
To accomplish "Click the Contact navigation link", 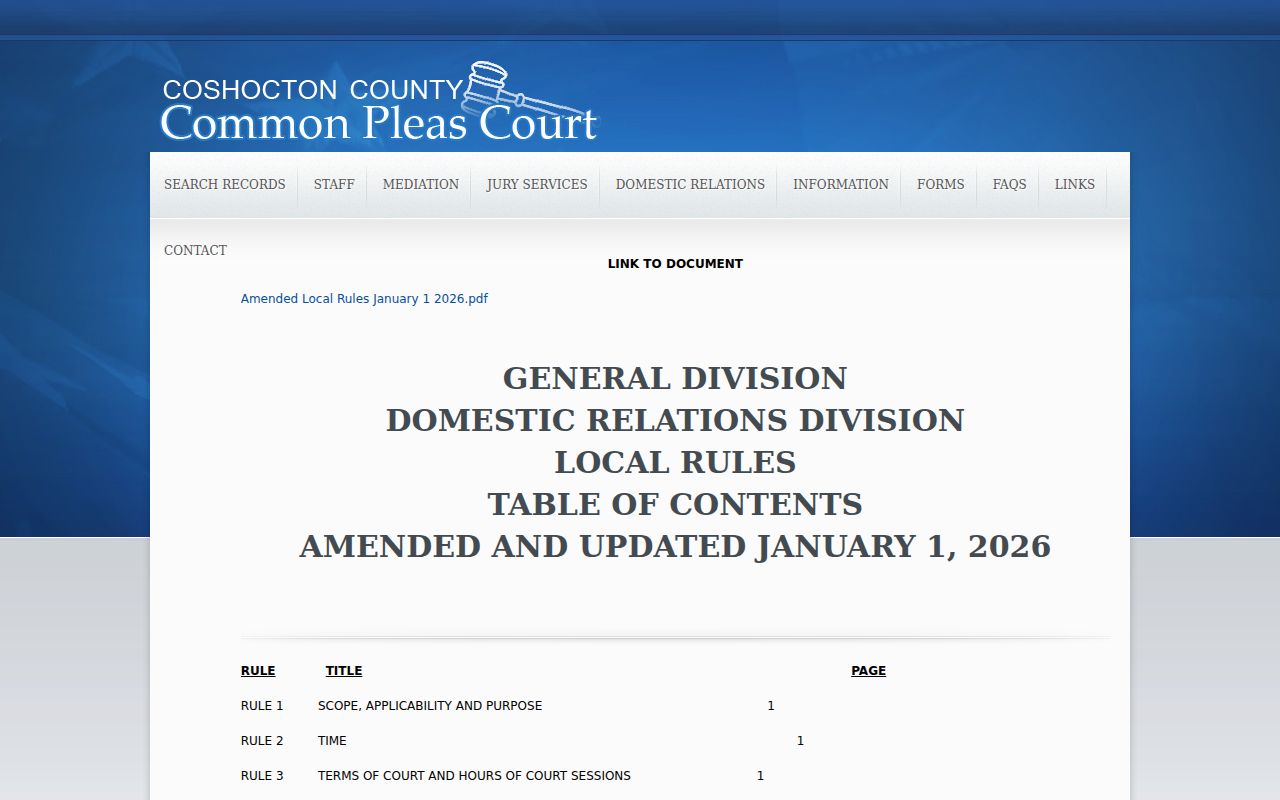I will [195, 250].
